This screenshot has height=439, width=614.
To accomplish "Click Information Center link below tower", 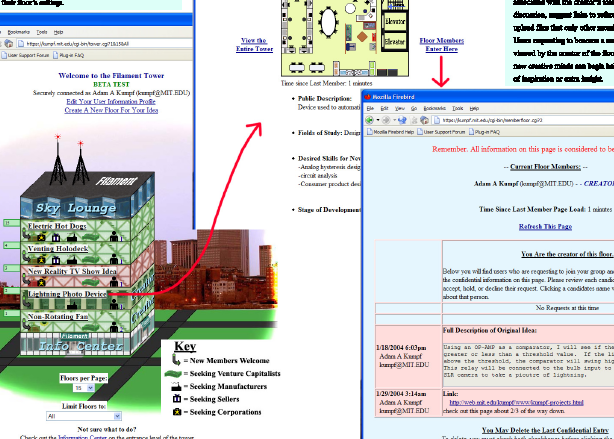I will 82,437.
